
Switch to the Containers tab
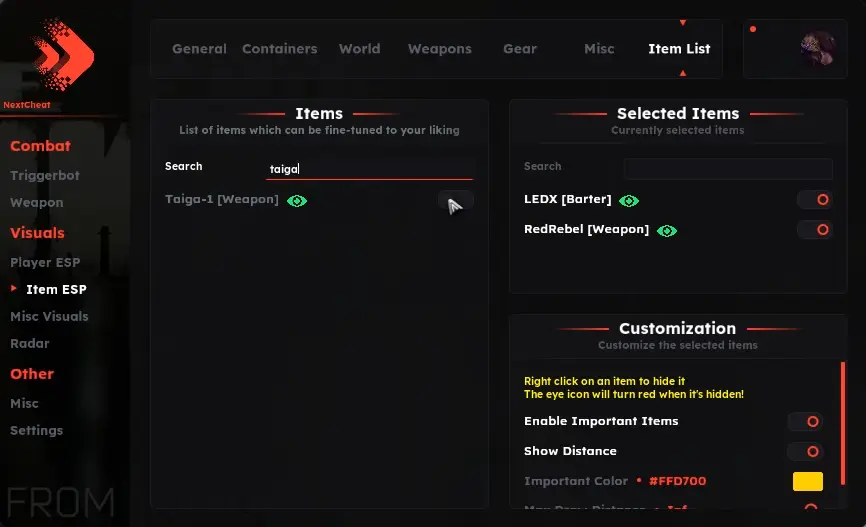[279, 49]
